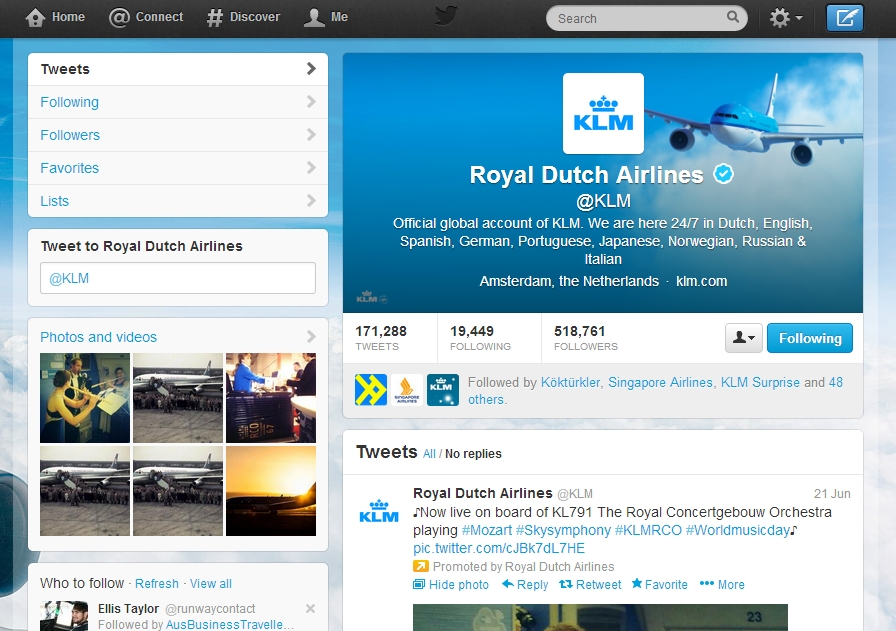Click the Discover hashtag icon

pyautogui.click(x=214, y=18)
